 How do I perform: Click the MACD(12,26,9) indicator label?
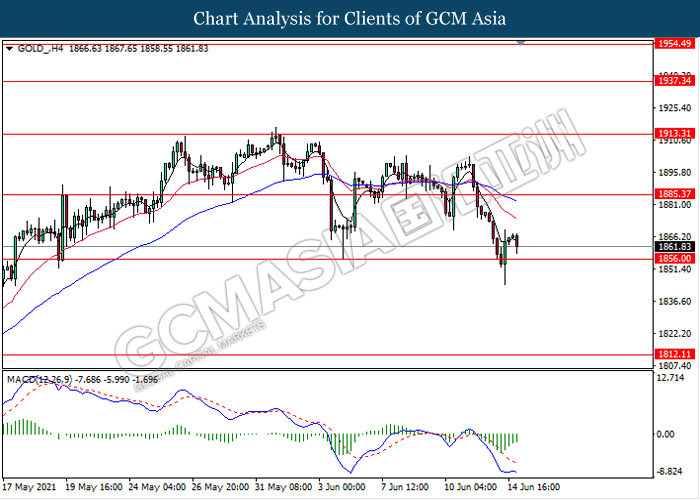coord(39,380)
